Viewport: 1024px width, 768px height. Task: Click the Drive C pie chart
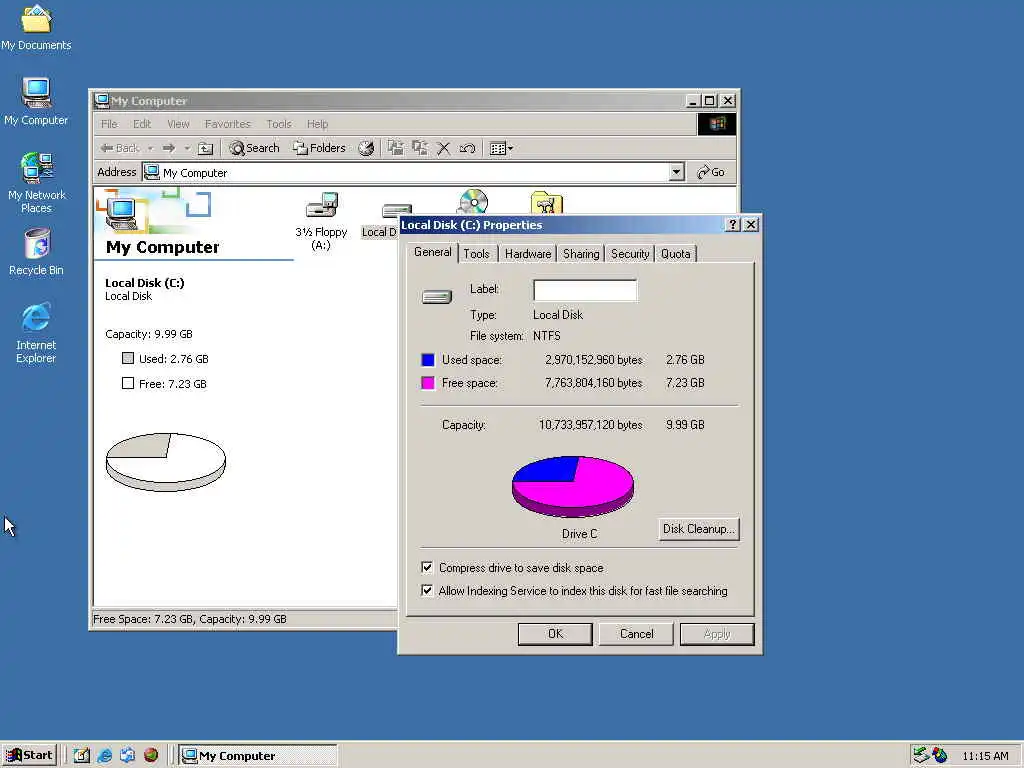[573, 487]
